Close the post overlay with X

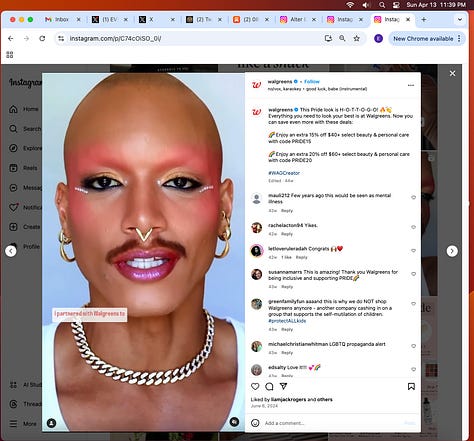click(x=452, y=73)
